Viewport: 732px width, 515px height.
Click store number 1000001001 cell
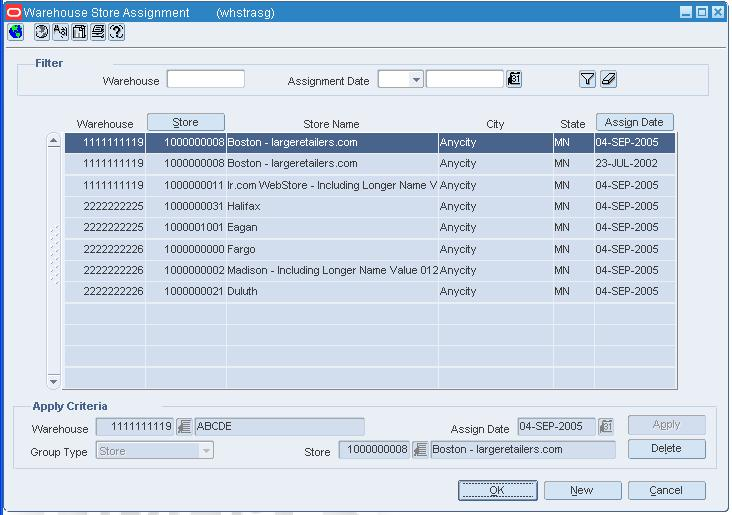186,228
